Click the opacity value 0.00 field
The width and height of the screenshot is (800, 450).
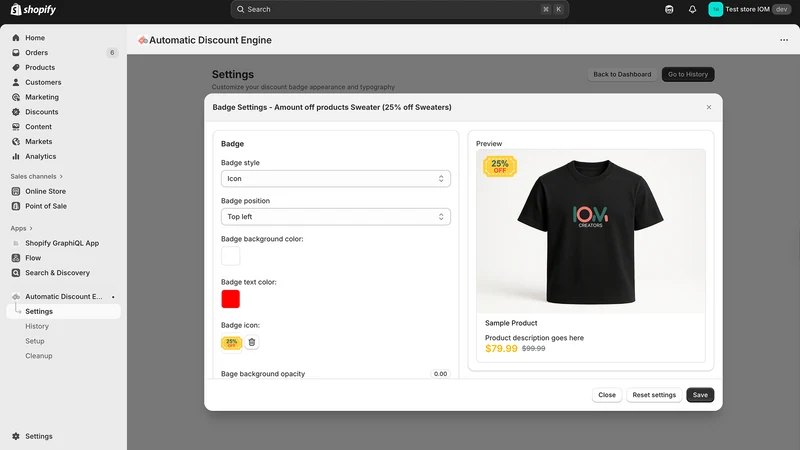(x=440, y=374)
